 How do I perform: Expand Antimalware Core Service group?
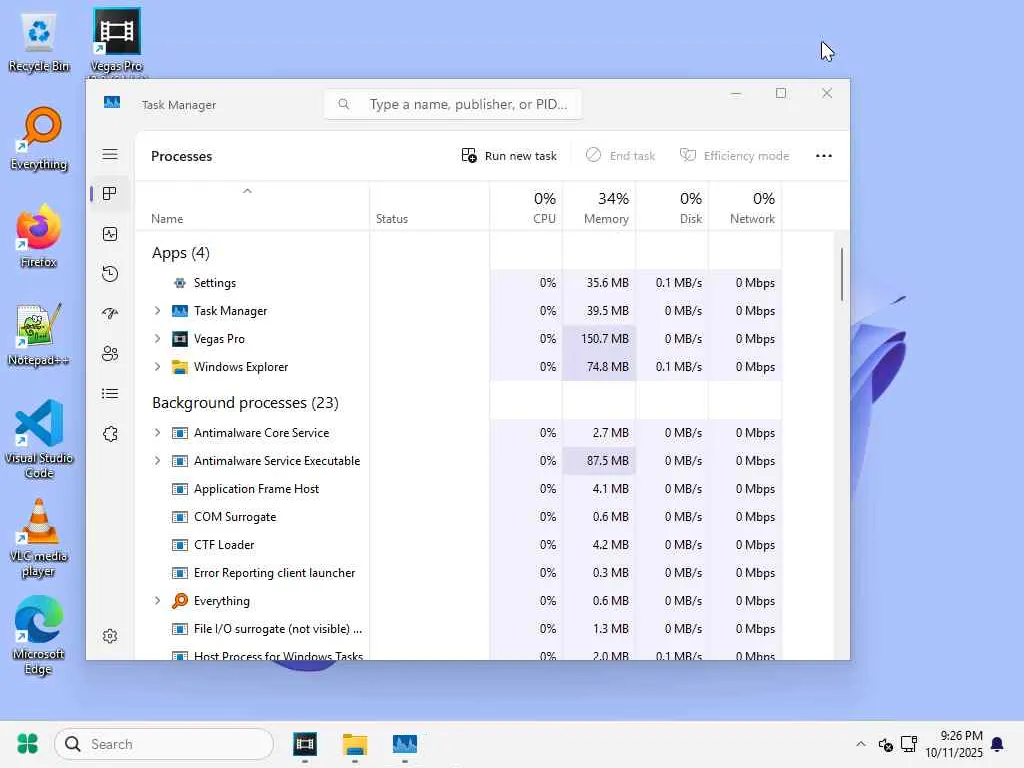point(157,433)
